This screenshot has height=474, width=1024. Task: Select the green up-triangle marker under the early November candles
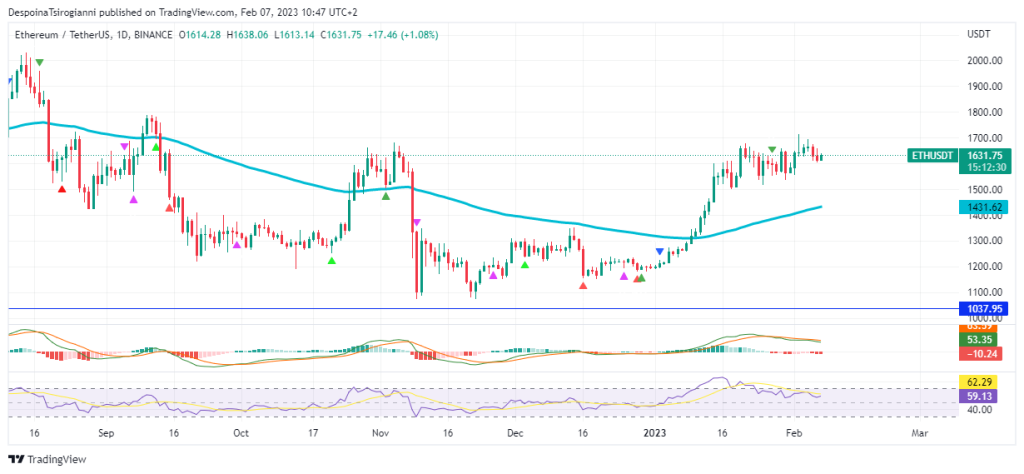pyautogui.click(x=386, y=196)
